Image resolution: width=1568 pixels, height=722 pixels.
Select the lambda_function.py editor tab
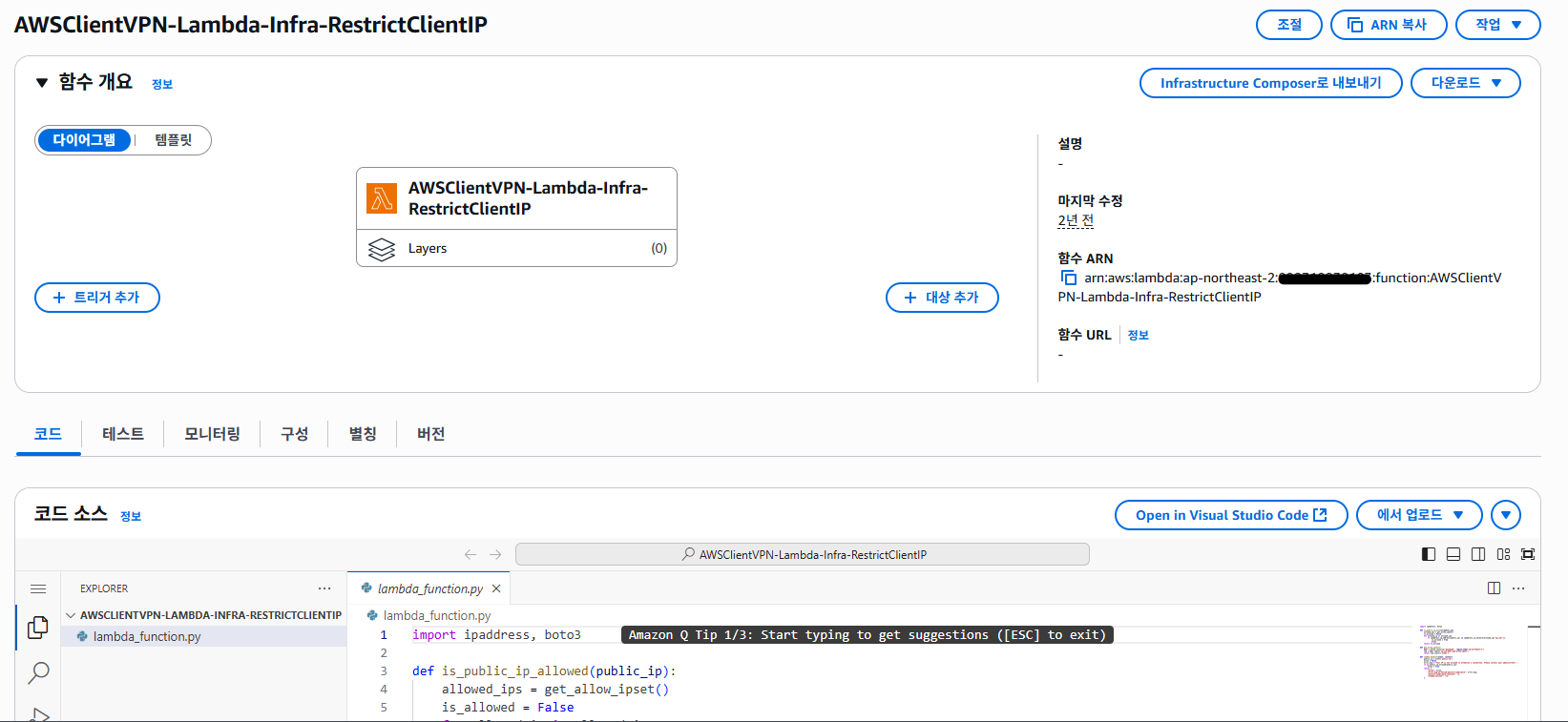429,588
